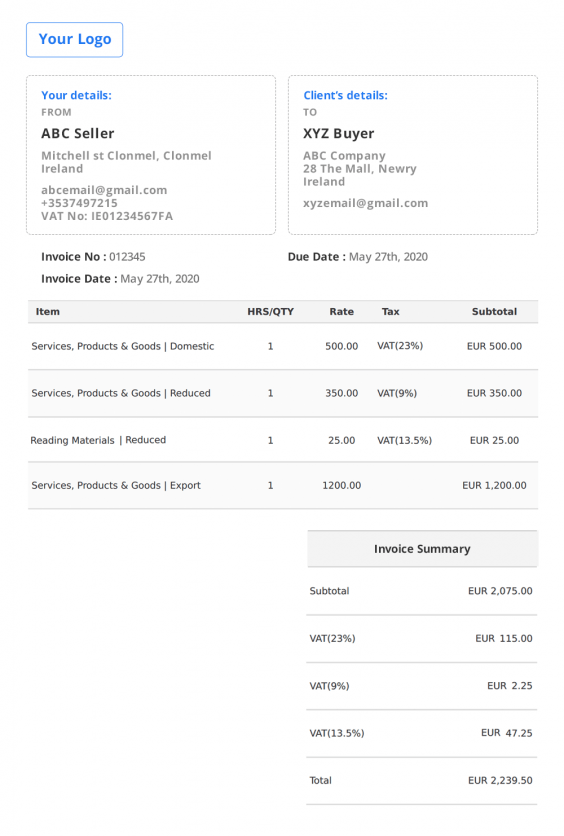Click the Invoice Summary header

coord(422,549)
